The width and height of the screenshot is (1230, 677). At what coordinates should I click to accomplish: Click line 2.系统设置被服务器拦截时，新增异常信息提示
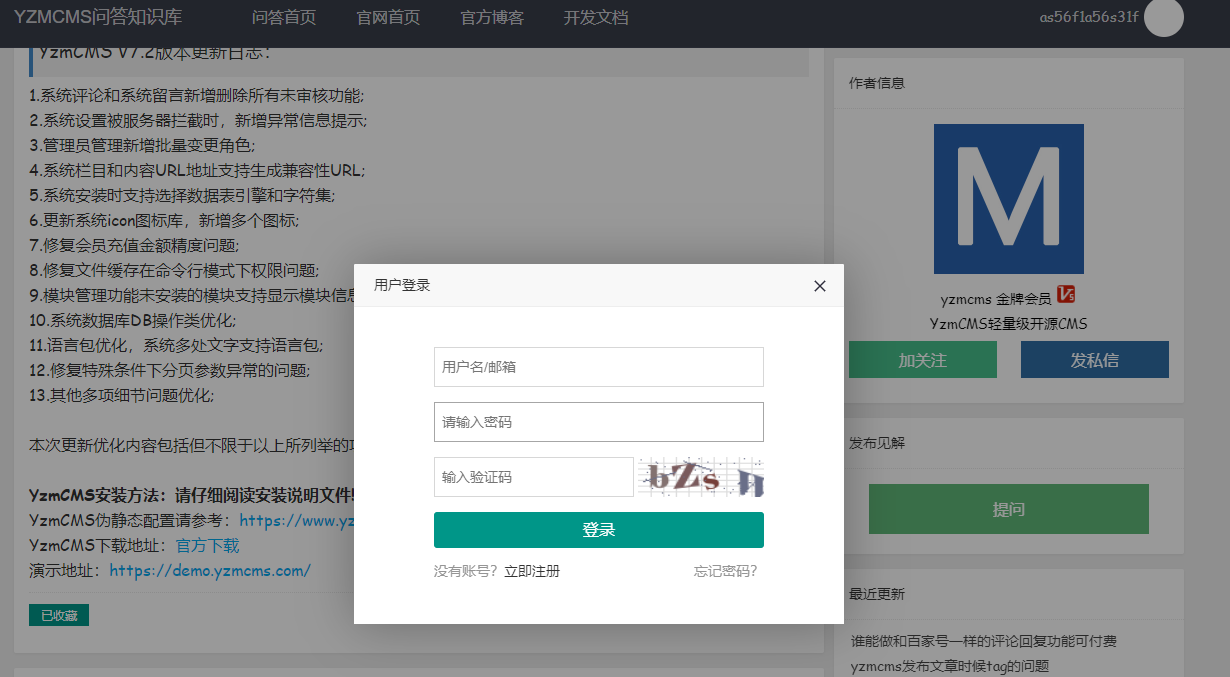[198, 121]
